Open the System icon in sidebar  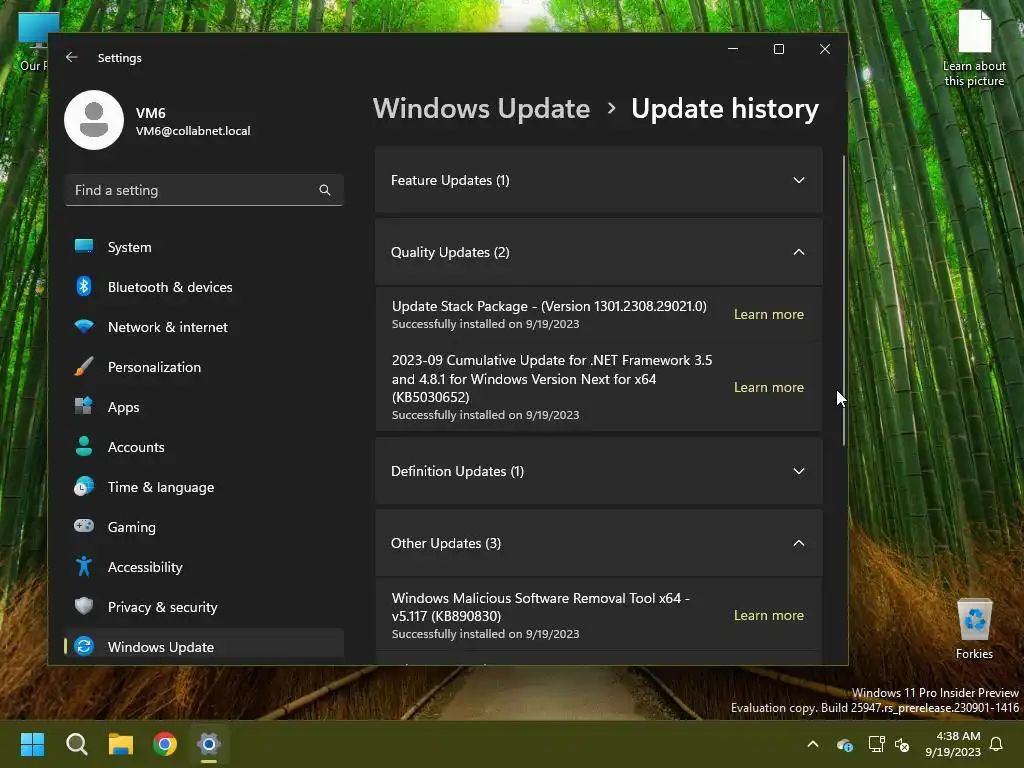[84, 246]
